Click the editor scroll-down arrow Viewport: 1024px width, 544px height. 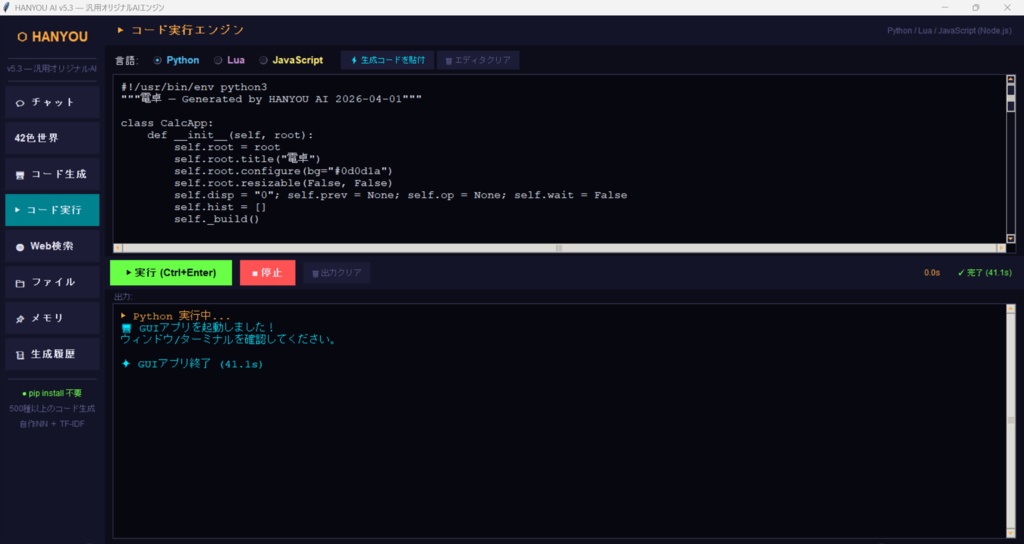[1011, 239]
